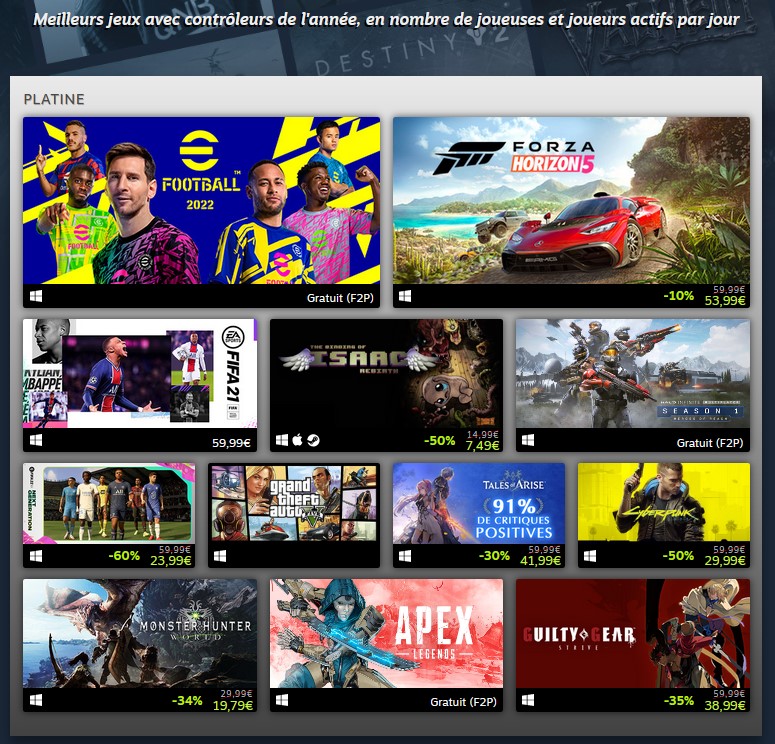Click Windows icon under Halo Infinite
This screenshot has width=775, height=744.
pos(528,440)
